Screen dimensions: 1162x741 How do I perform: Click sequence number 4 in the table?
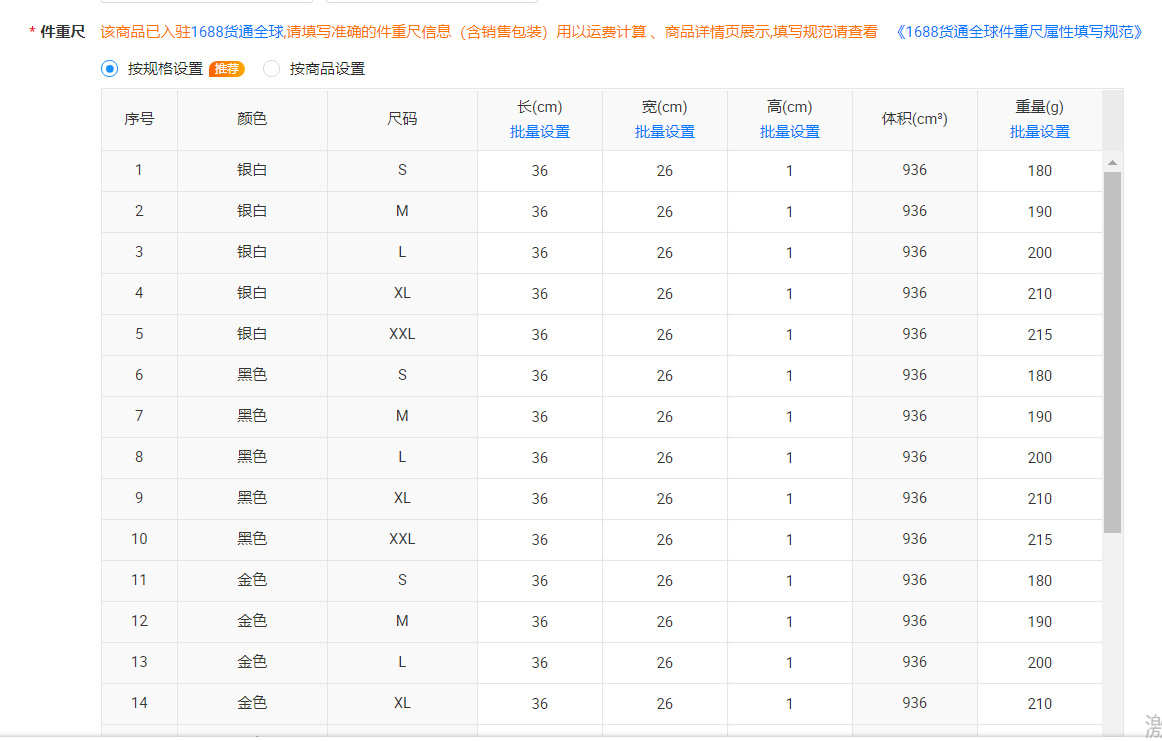[x=139, y=293]
